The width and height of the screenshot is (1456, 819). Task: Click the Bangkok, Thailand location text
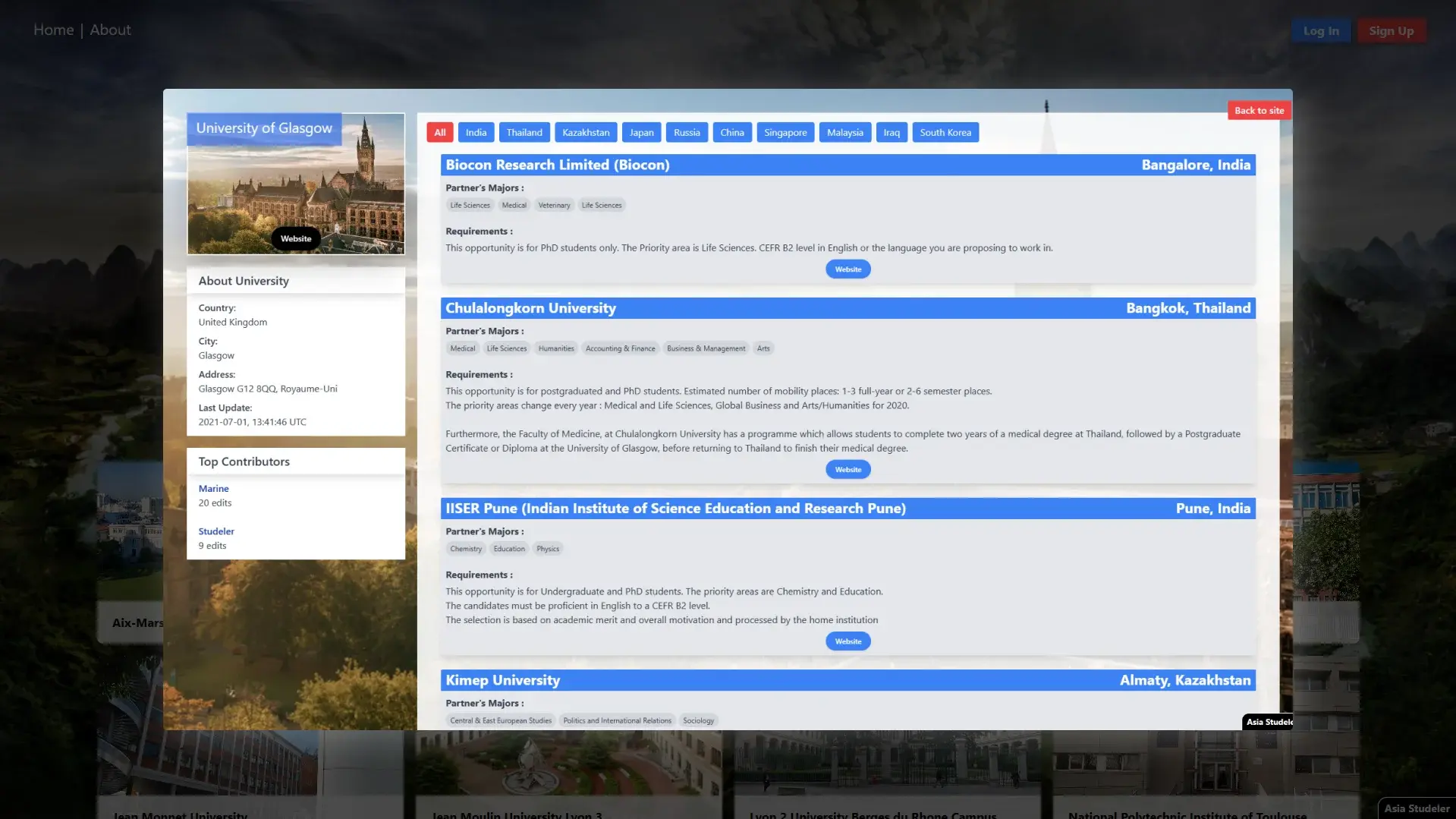pos(1188,308)
